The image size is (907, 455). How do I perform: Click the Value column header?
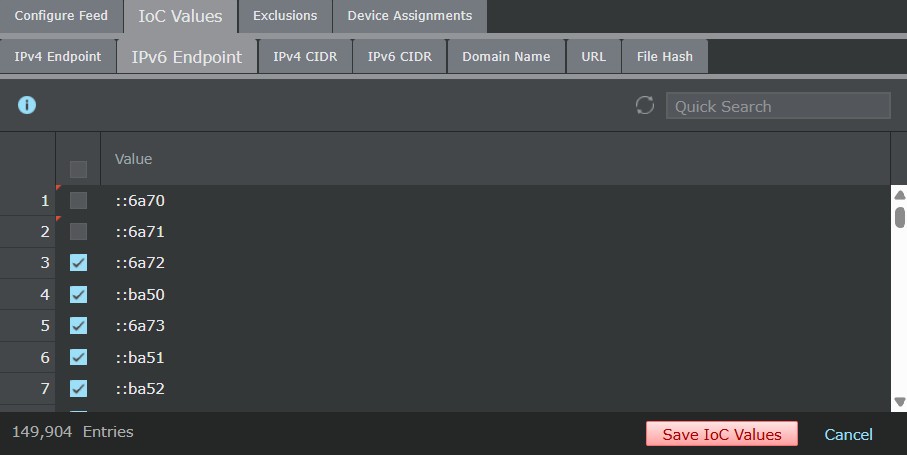[495, 159]
